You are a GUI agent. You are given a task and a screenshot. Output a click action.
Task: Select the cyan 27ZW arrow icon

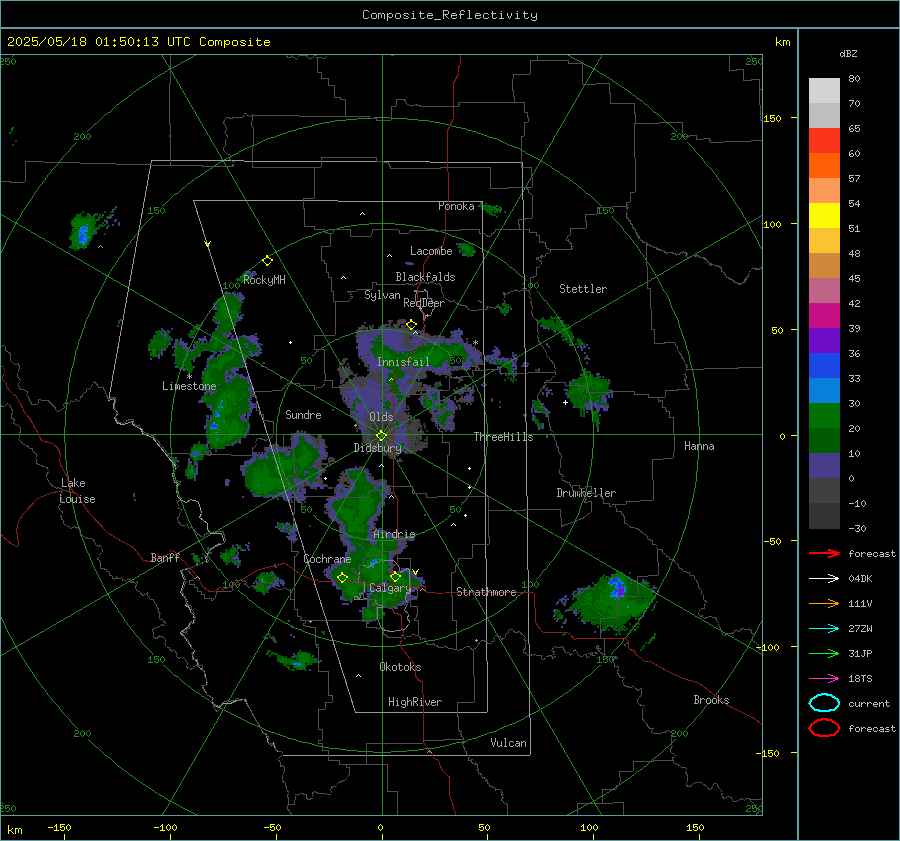click(824, 629)
